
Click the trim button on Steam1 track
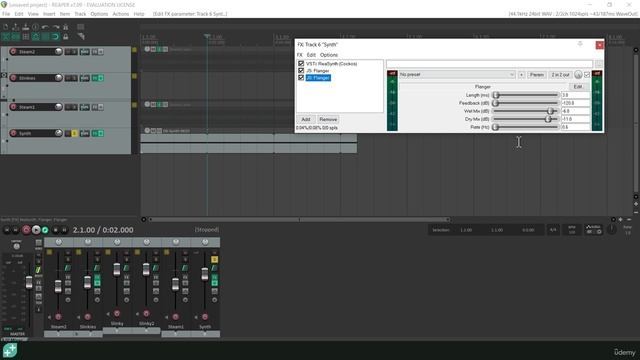coord(84,107)
